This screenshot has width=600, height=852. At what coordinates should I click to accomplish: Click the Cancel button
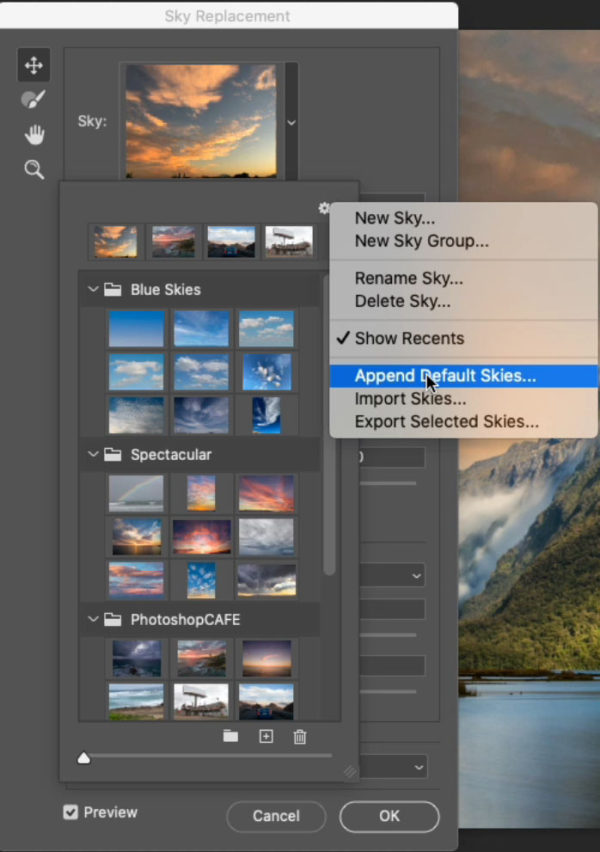276,816
